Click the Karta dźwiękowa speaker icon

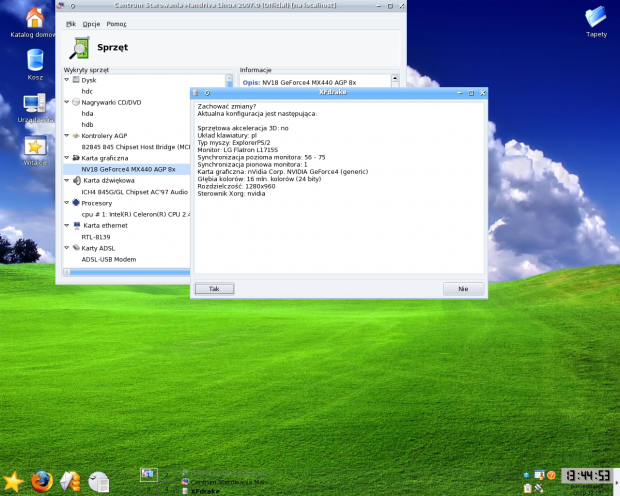(77, 180)
